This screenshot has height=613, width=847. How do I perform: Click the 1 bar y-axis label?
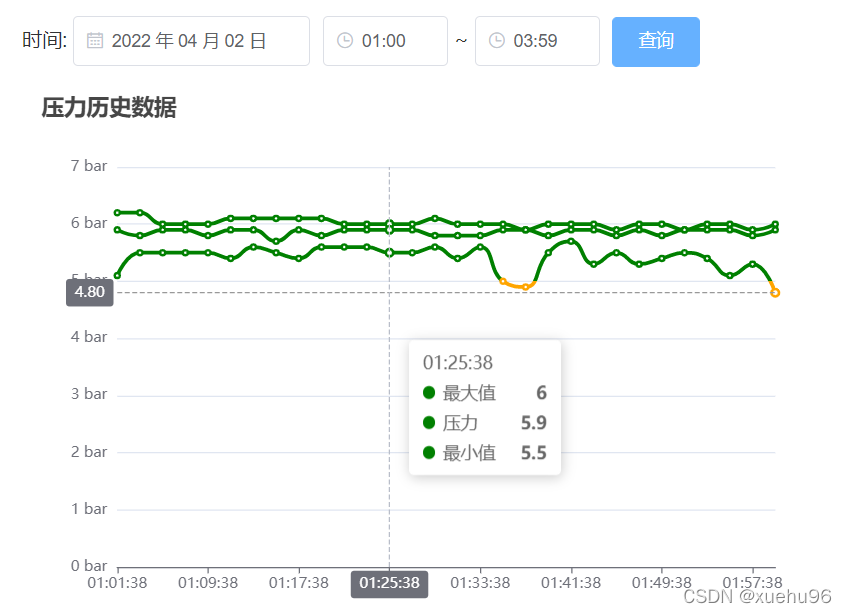coord(89,509)
